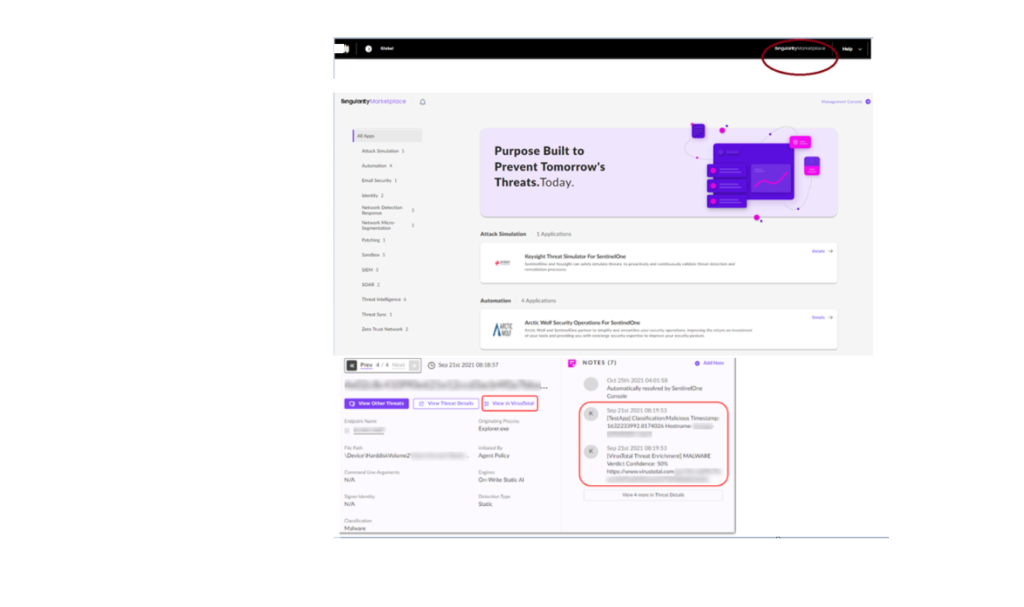Click the On-Write Static AI engine value

501,480
